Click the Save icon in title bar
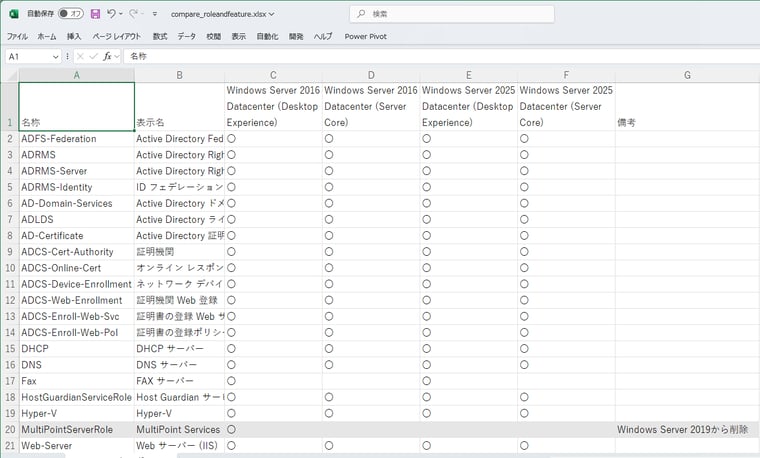Screen dimensions: 760x458 [95, 14]
